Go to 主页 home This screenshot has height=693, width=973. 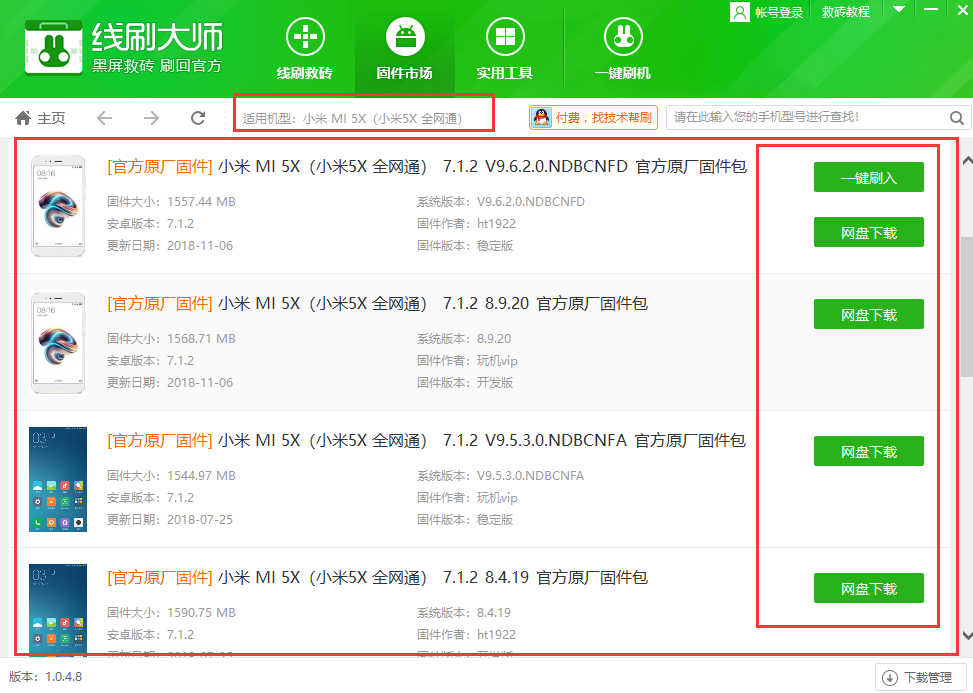[41, 118]
